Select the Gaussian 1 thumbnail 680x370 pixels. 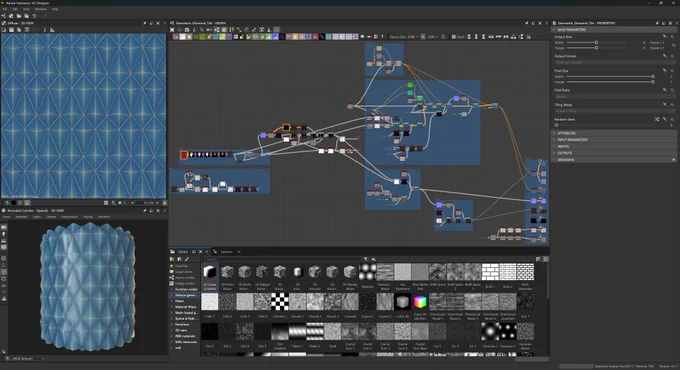point(490,331)
